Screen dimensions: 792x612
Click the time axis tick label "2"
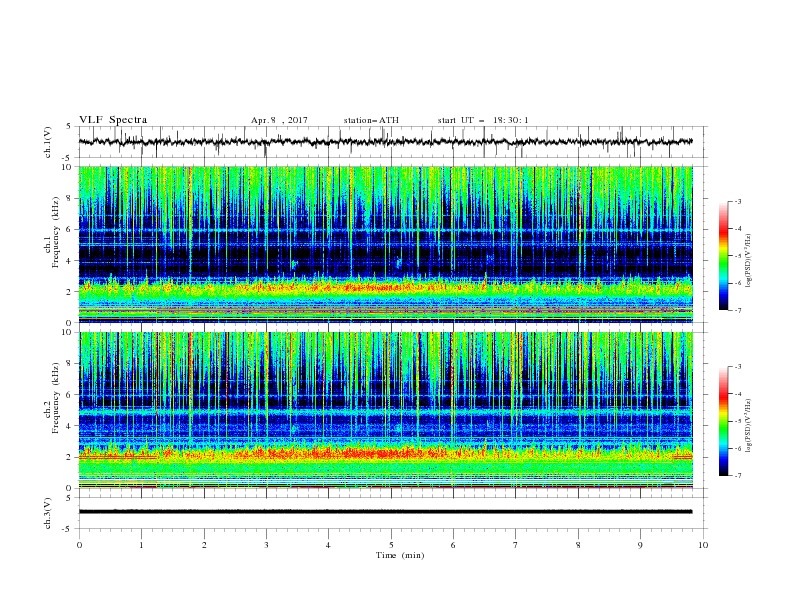coord(204,545)
